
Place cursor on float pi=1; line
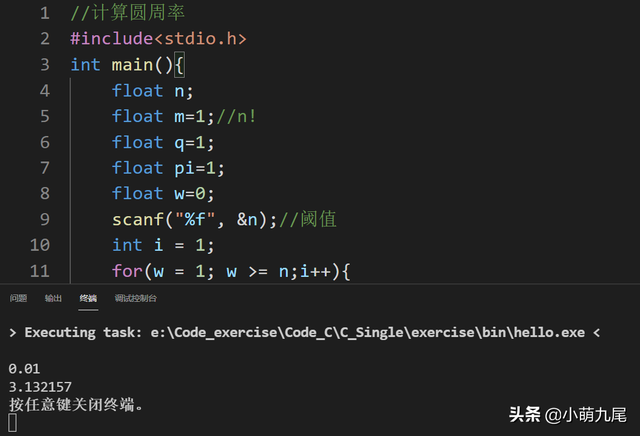pyautogui.click(x=165, y=167)
